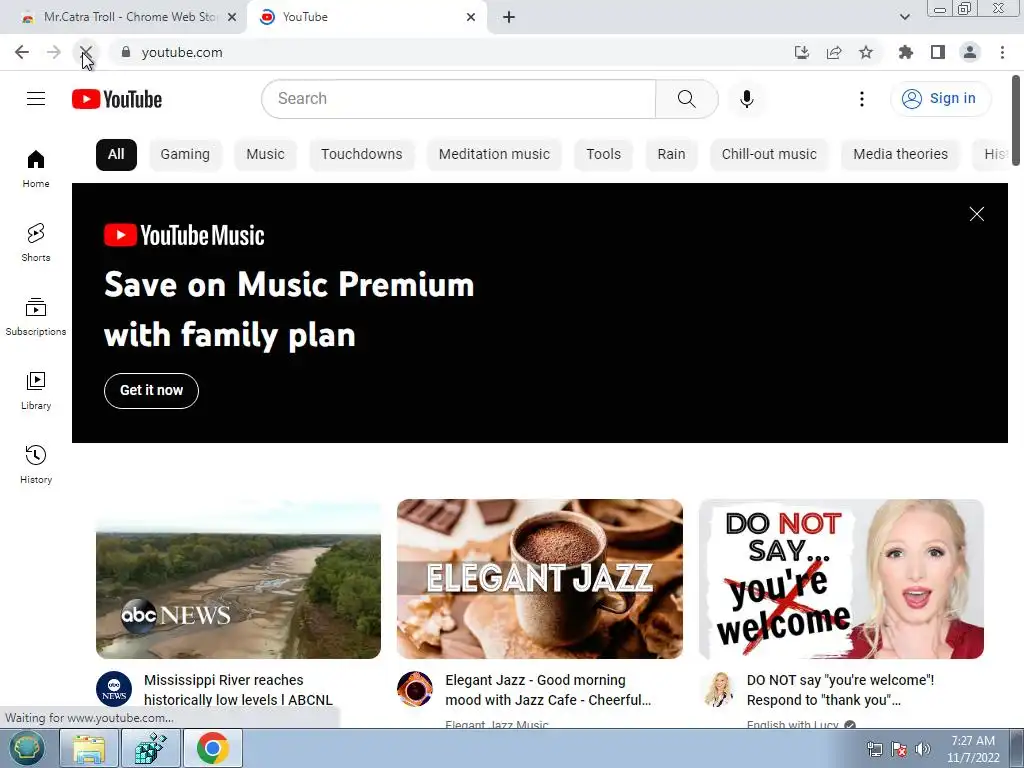1024x768 pixels.
Task: View site information lock icon
Action: (x=126, y=52)
